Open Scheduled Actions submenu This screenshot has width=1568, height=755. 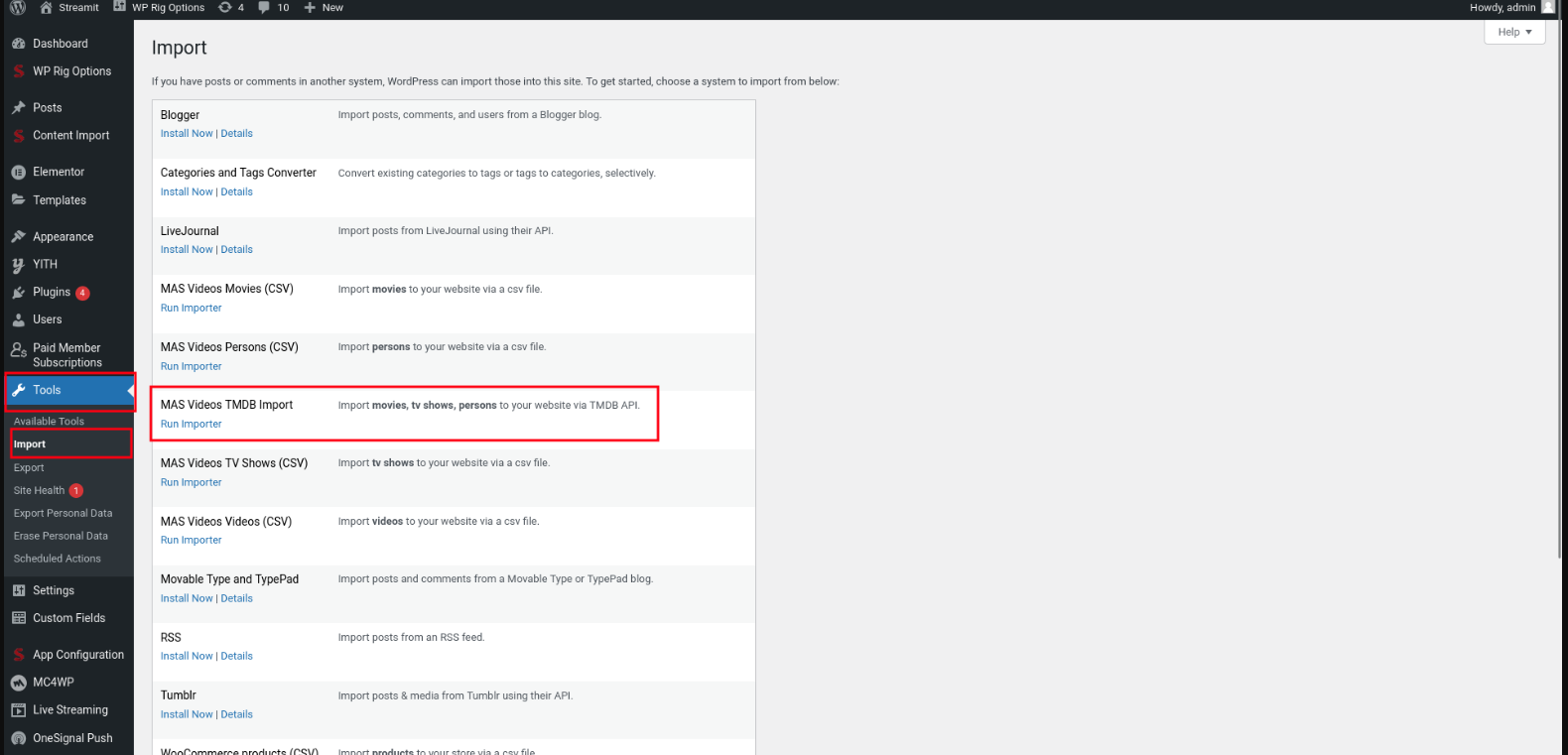pyautogui.click(x=57, y=559)
